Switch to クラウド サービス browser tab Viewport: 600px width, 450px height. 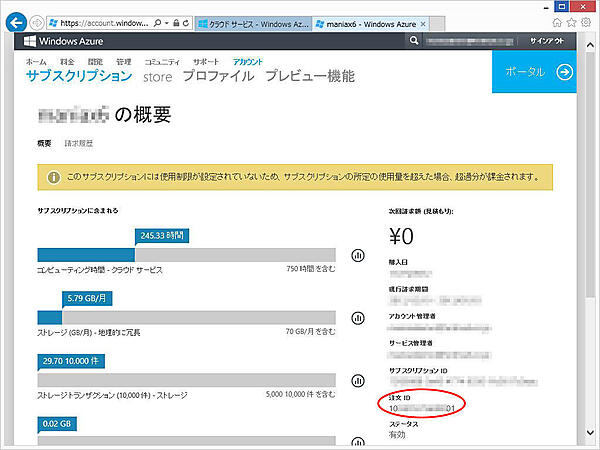pos(252,22)
